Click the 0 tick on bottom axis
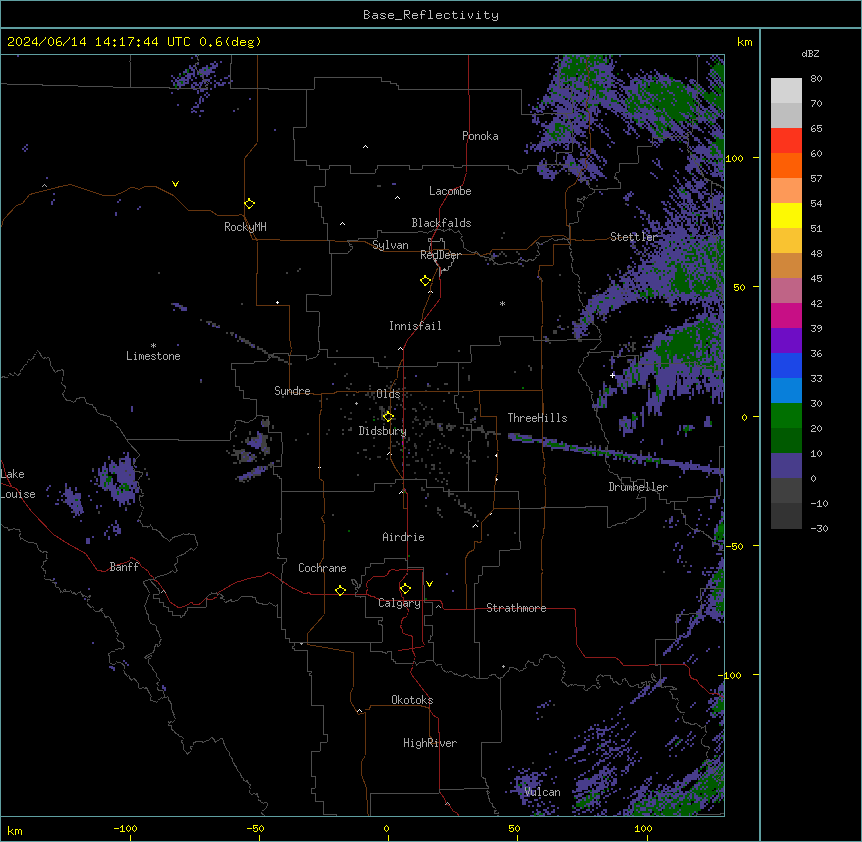The height and width of the screenshot is (842, 862). 386,828
